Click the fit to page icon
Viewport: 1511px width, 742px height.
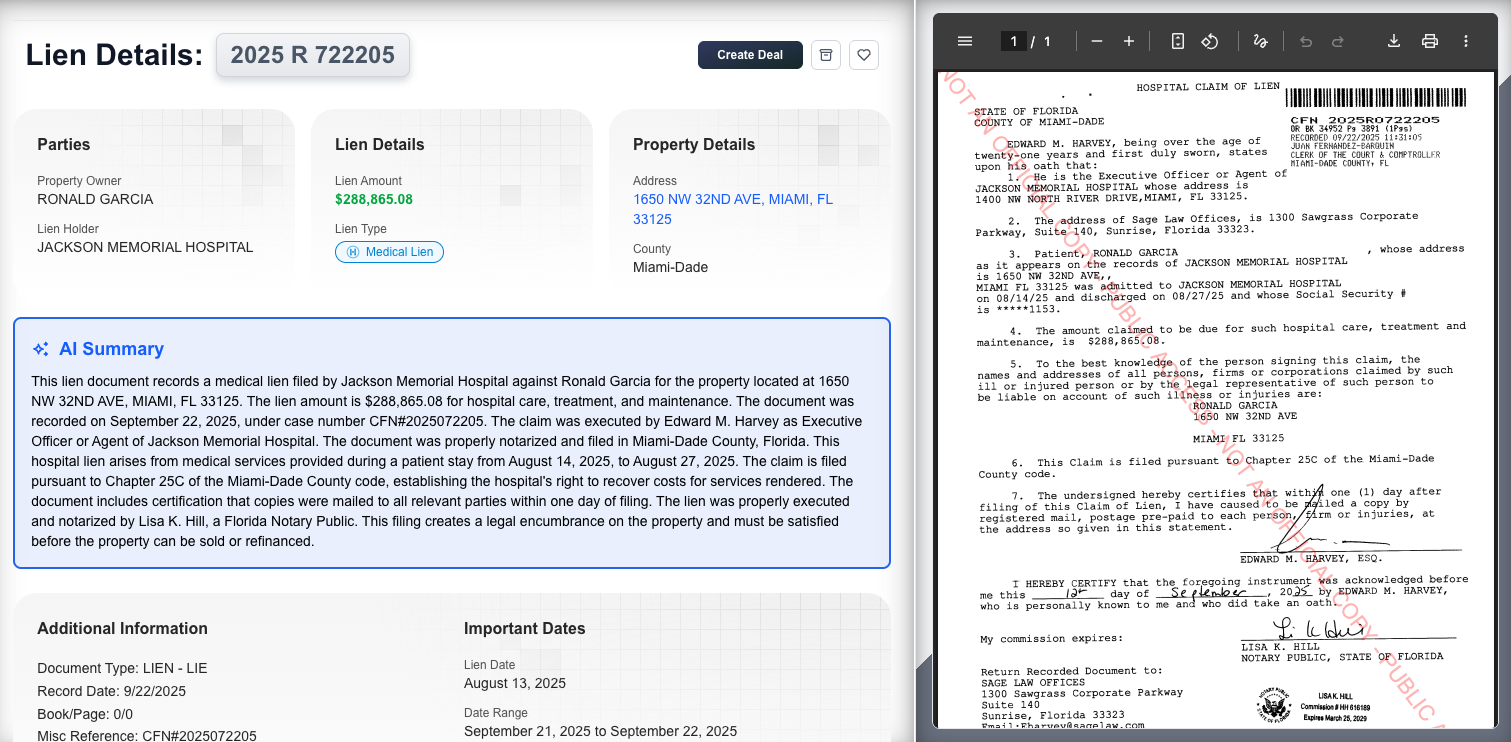coord(1178,41)
